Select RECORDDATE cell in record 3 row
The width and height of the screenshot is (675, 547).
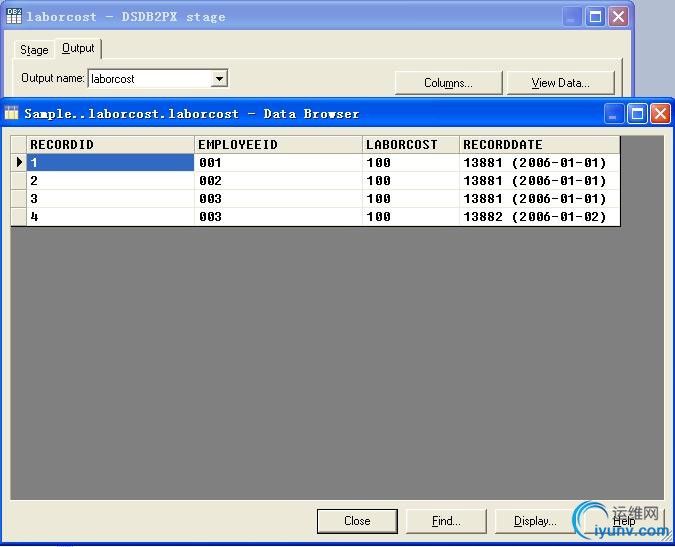(x=540, y=198)
